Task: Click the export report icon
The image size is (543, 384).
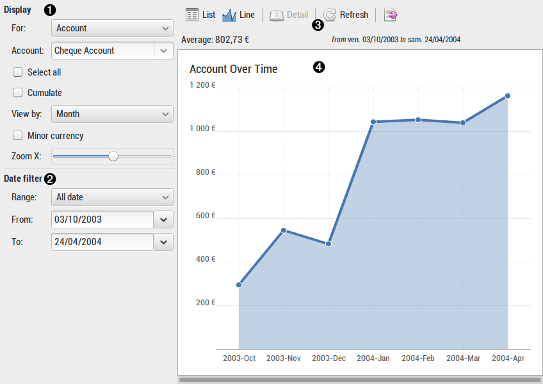Action: pos(390,15)
